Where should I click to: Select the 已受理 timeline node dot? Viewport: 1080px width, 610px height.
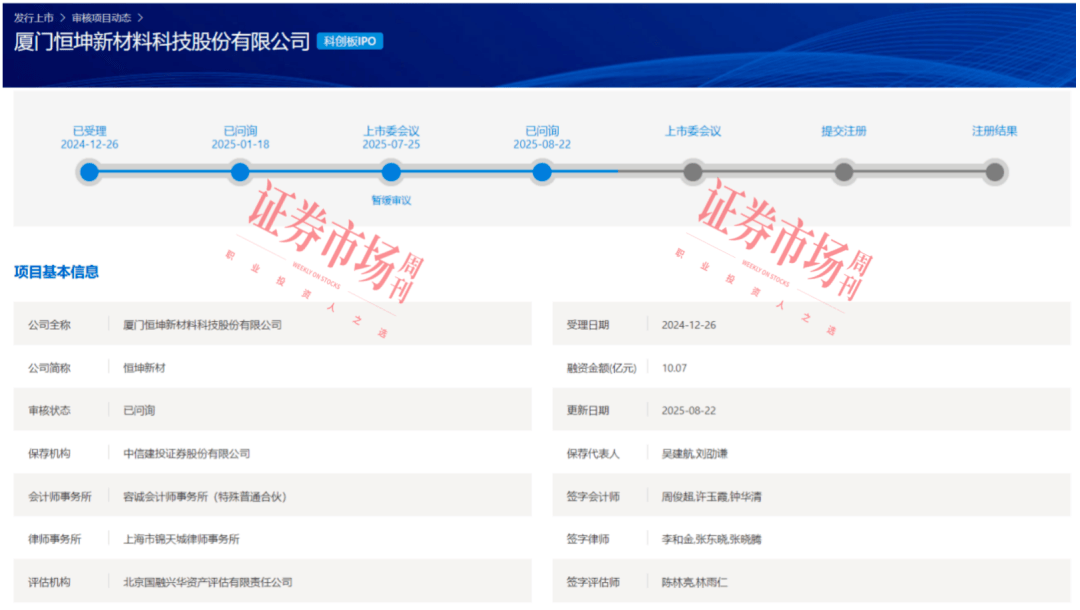pos(89,173)
